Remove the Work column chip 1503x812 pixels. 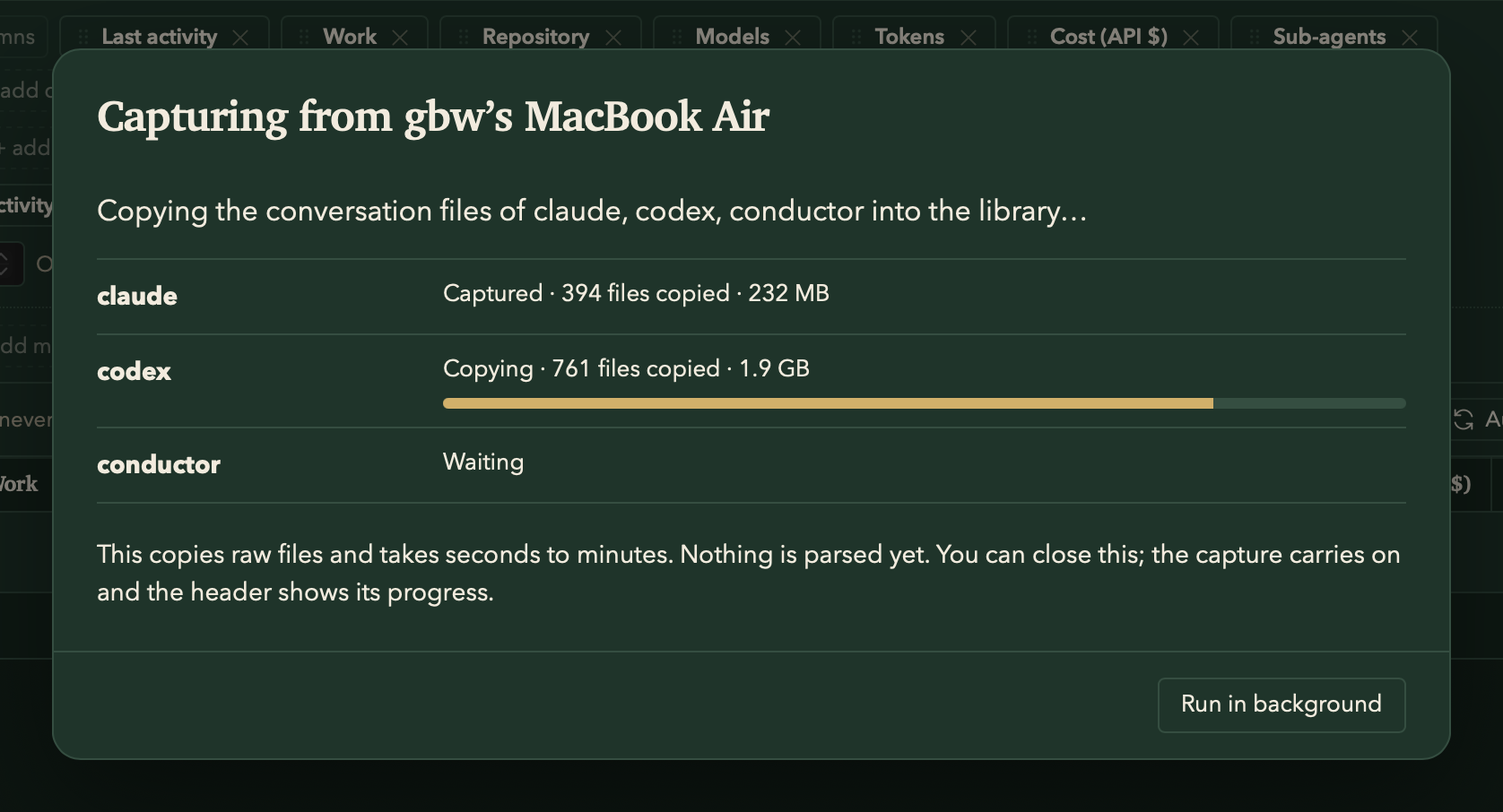click(x=400, y=38)
